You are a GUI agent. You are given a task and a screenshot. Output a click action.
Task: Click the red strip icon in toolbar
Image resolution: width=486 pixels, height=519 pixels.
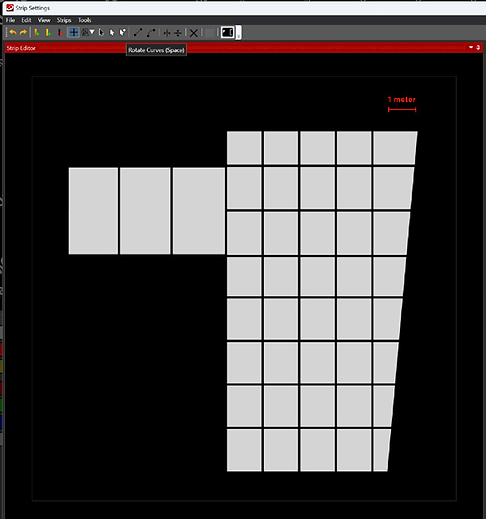click(x=60, y=33)
